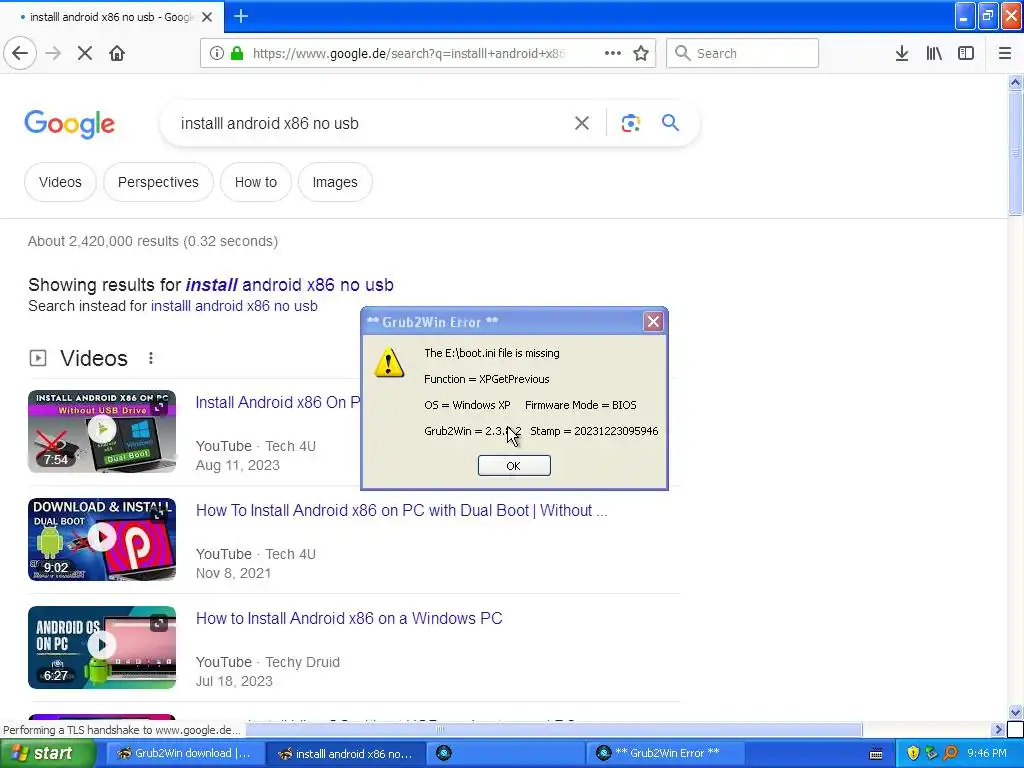Viewport: 1024px width, 768px height.
Task: Click inside the Firefox Search box
Action: 743,53
